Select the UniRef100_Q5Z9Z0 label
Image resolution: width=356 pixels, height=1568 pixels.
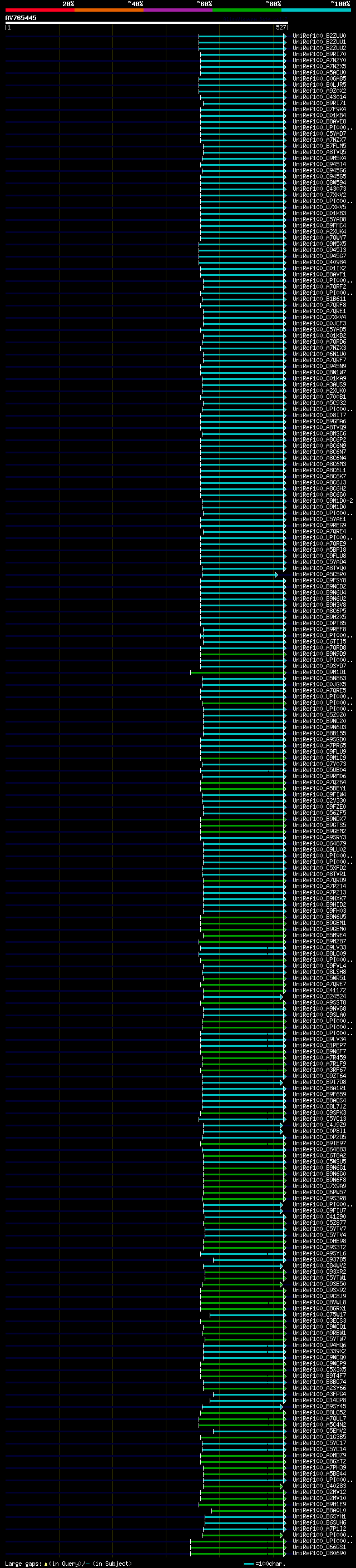coord(319,715)
